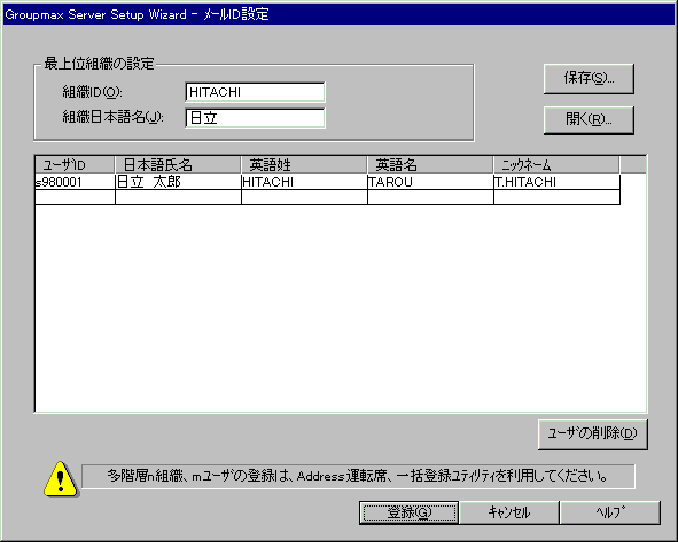This screenshot has height=542, width=678.
Task: Click the empty 英語姓 cell in second row
Action: pyautogui.click(x=304, y=197)
